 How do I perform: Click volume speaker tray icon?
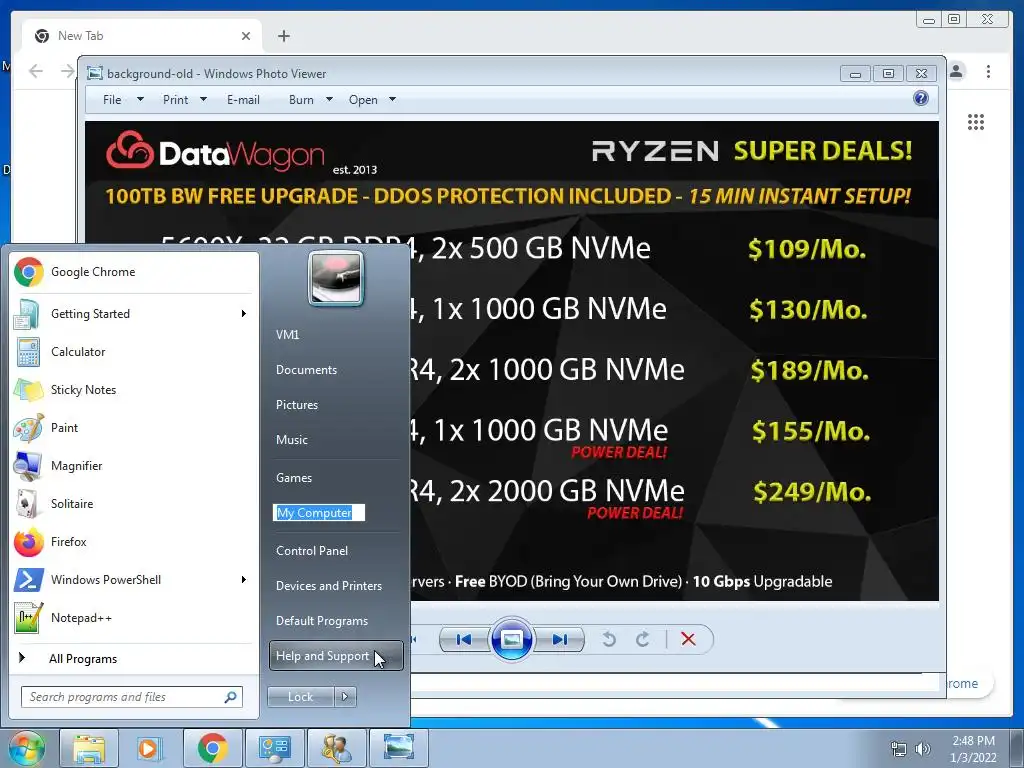click(923, 749)
